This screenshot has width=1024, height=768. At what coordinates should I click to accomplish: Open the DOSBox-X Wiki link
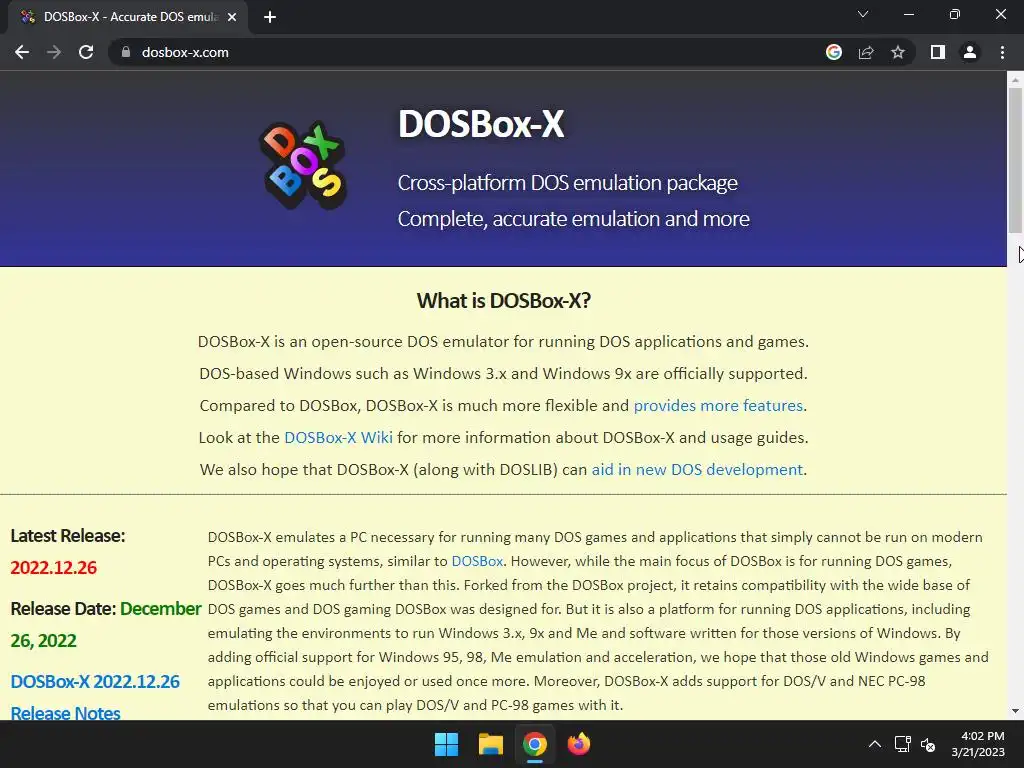click(x=338, y=438)
